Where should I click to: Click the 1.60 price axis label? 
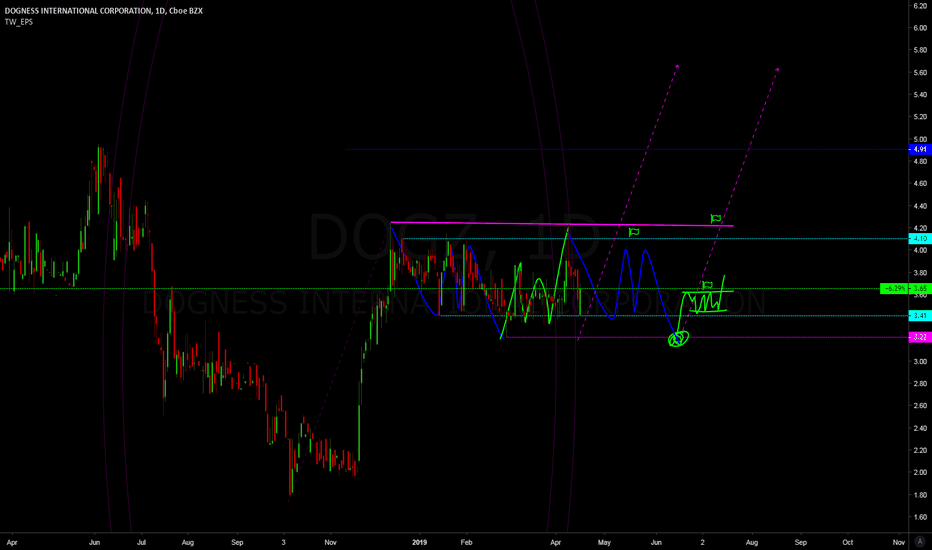click(920, 517)
